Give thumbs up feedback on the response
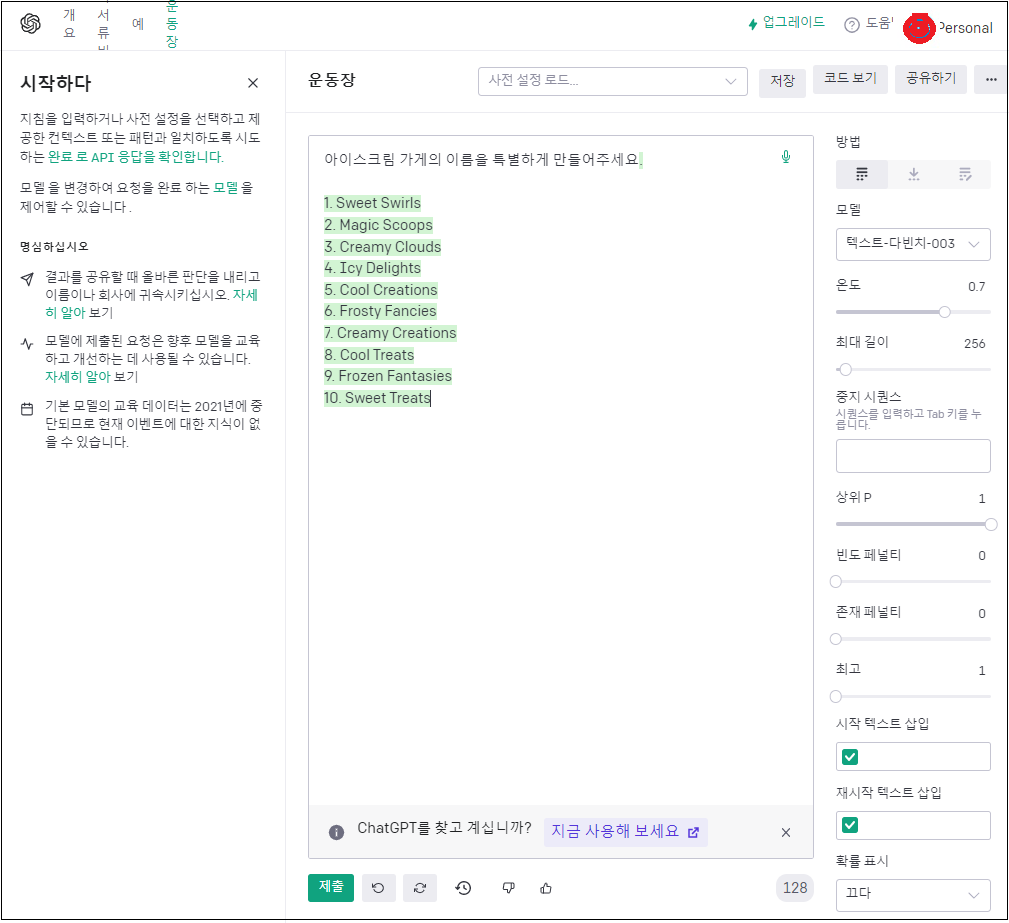The image size is (1009, 923). [548, 888]
